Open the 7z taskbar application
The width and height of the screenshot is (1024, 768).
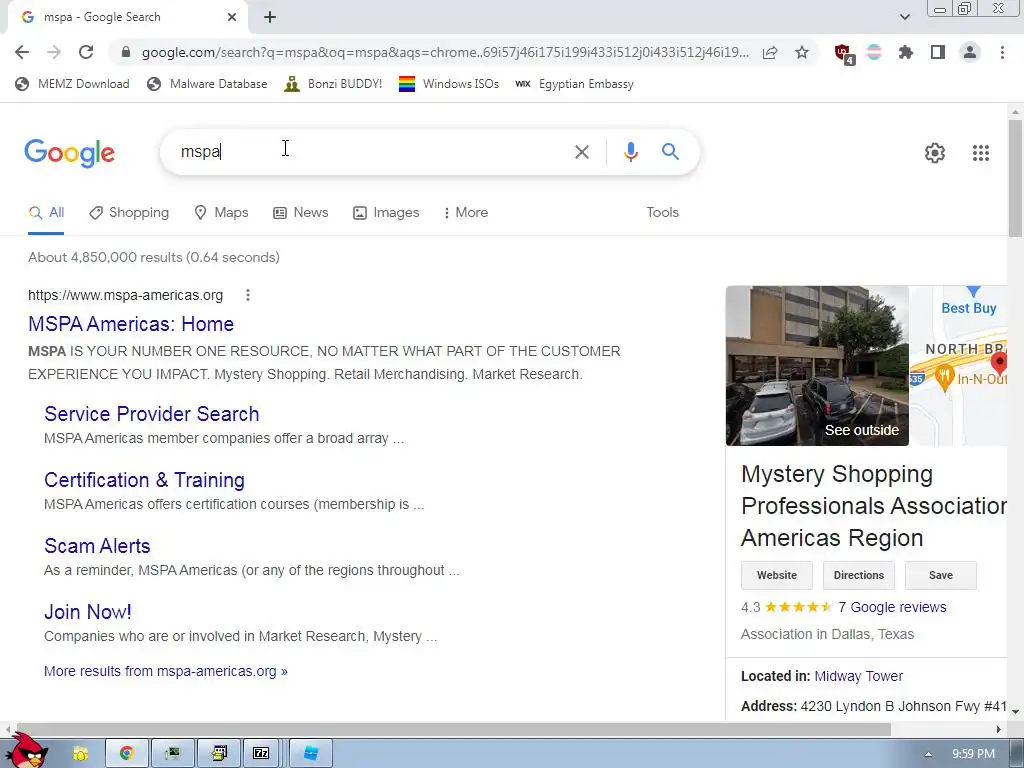(x=261, y=754)
